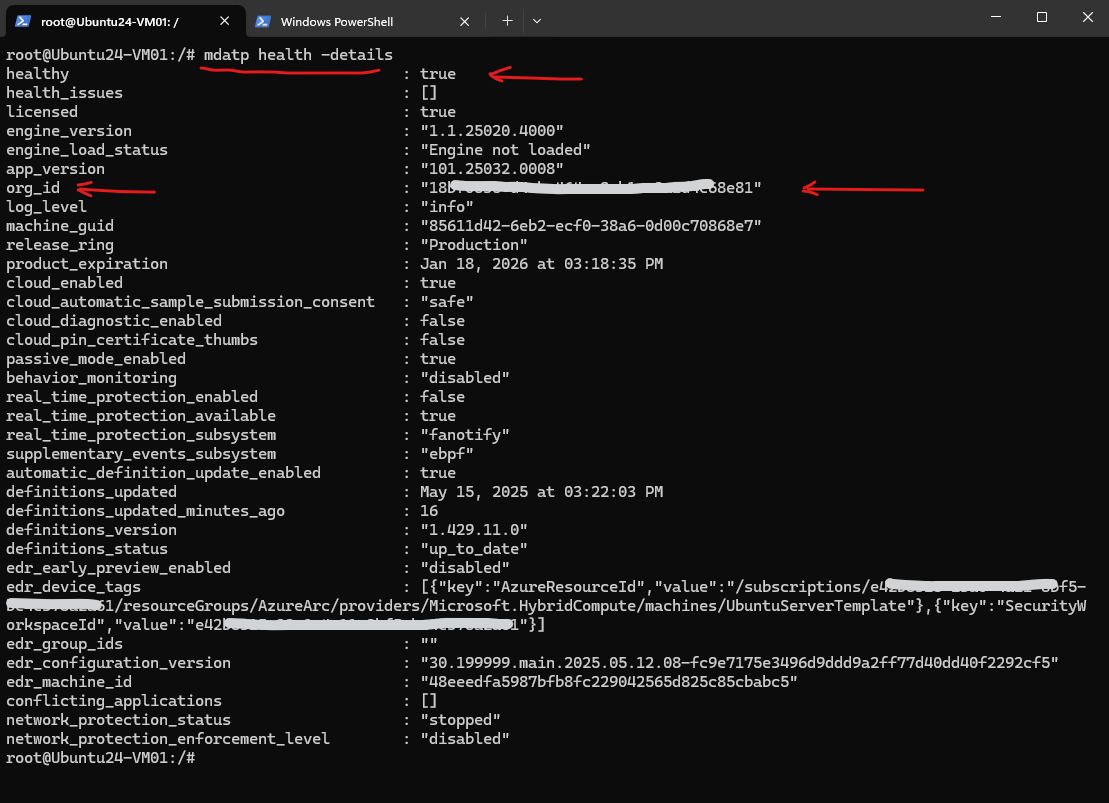This screenshot has width=1109, height=803.
Task: Click the definitions_version value "1.429.11.0"
Action: pyautogui.click(x=474, y=530)
